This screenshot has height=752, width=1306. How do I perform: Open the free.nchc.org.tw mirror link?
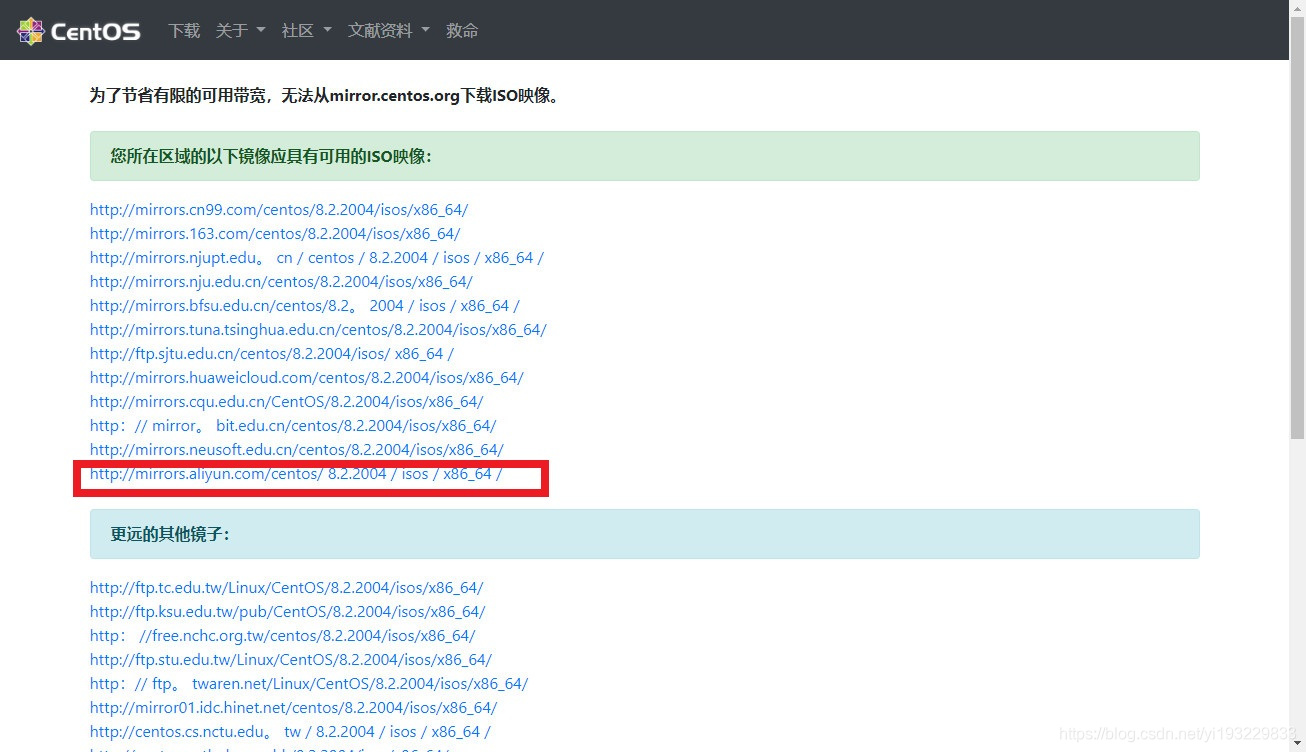[283, 636]
